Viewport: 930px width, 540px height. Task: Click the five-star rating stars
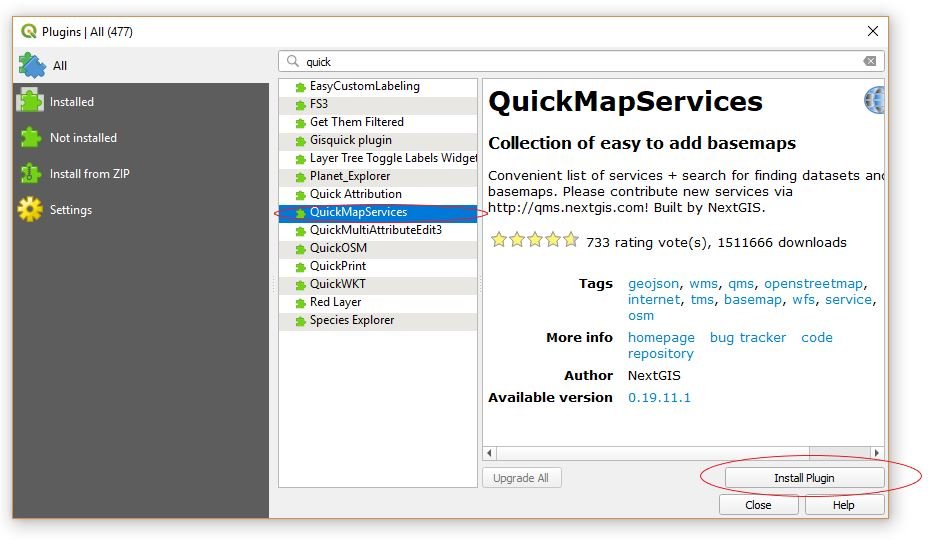[x=534, y=240]
